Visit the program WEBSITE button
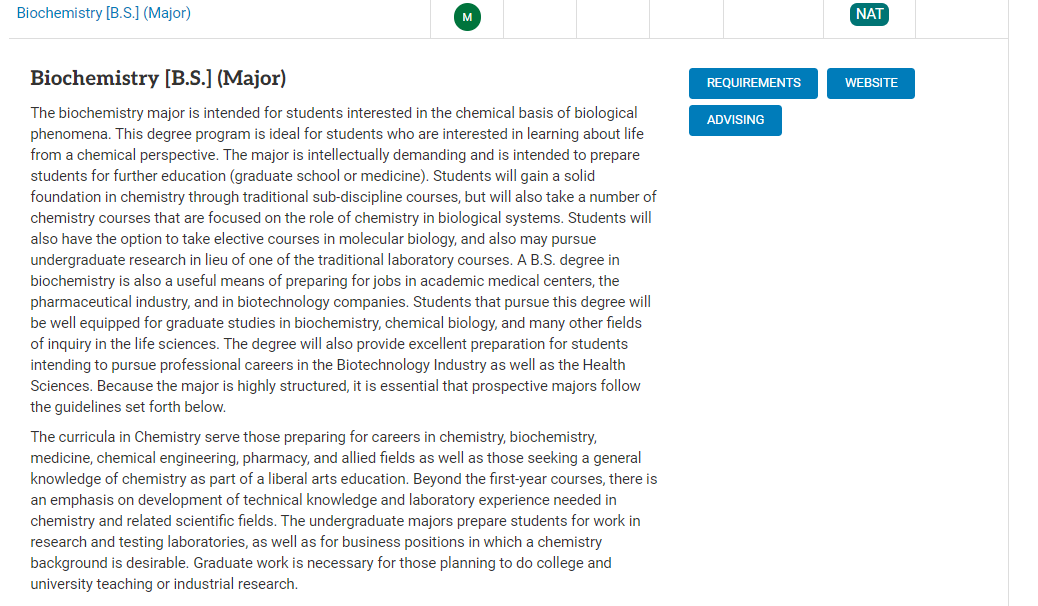 click(871, 83)
